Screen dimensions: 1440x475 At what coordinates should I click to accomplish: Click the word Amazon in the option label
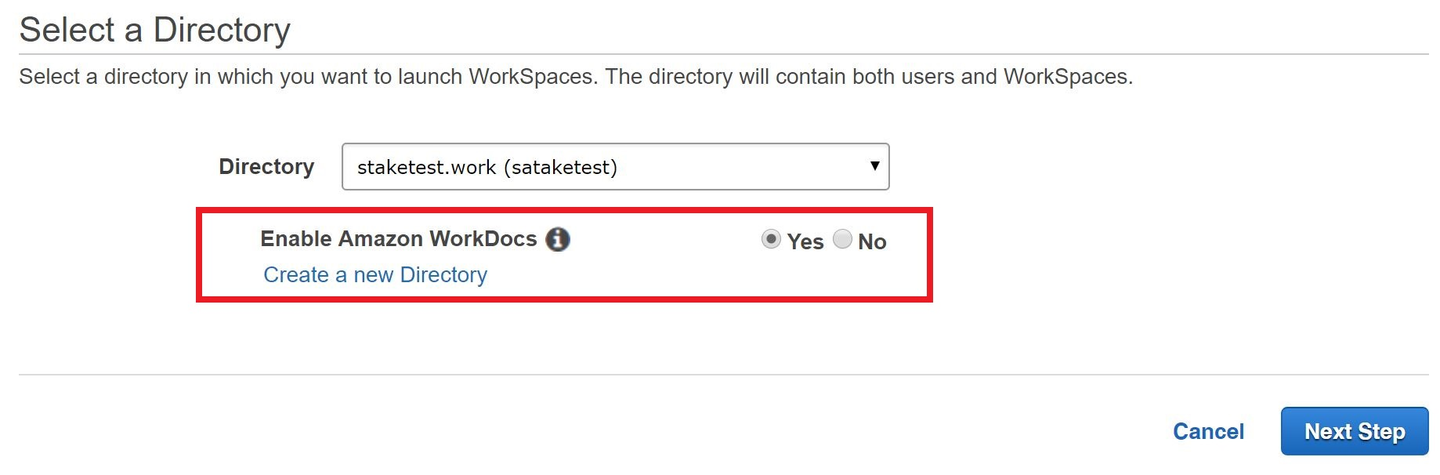(381, 240)
